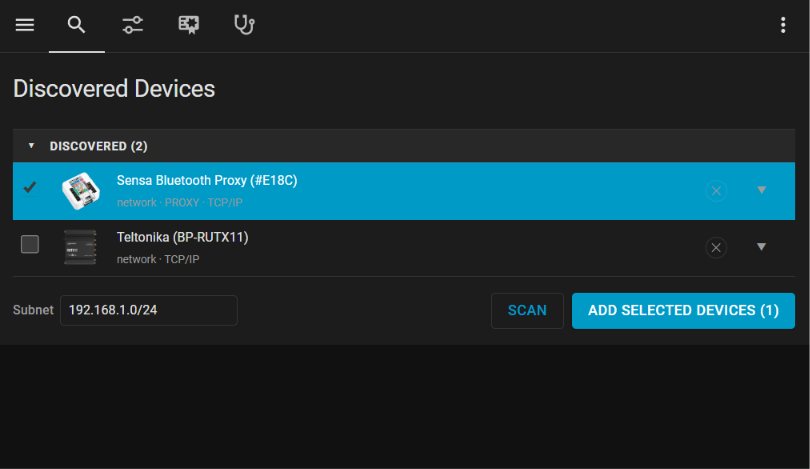Click the Discovered Devices heading

point(114,88)
